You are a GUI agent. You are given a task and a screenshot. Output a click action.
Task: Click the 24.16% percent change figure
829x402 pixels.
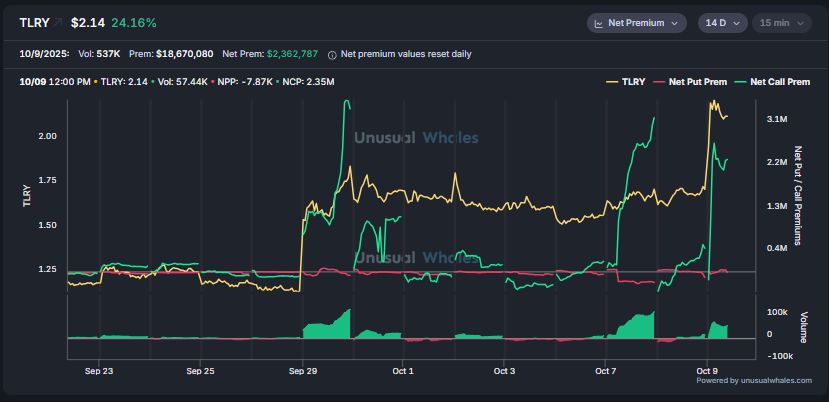coord(134,22)
